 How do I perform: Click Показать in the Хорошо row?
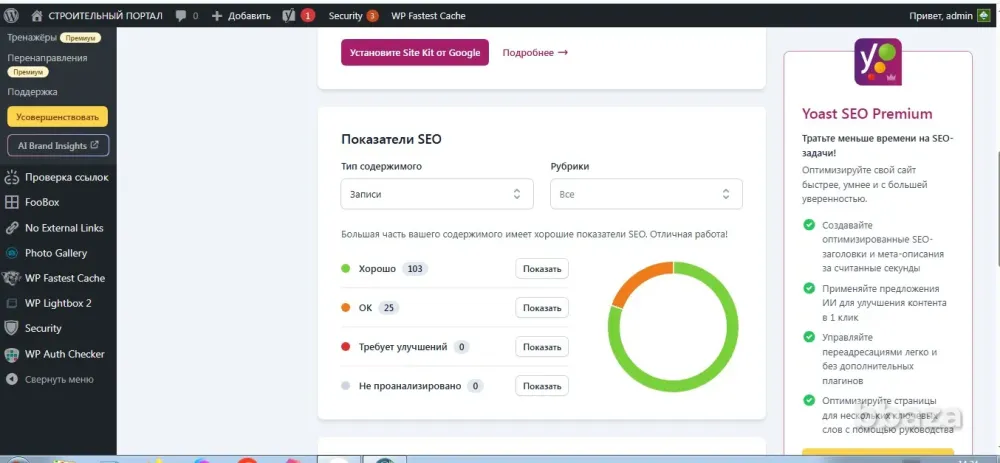(x=541, y=268)
